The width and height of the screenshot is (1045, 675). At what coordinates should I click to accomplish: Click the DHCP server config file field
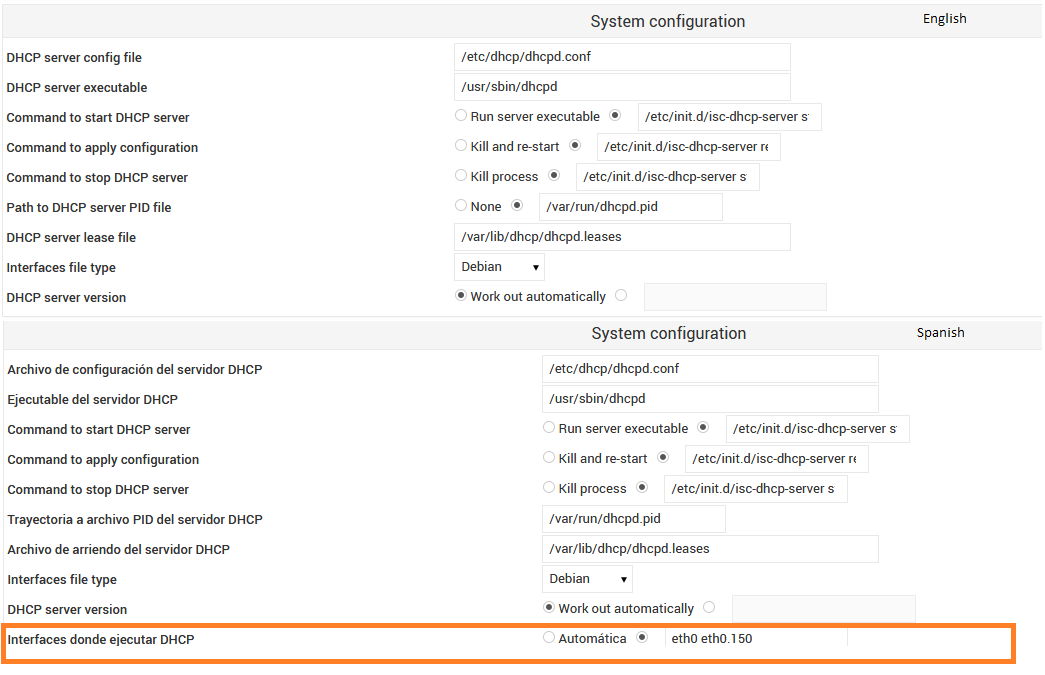(622, 56)
